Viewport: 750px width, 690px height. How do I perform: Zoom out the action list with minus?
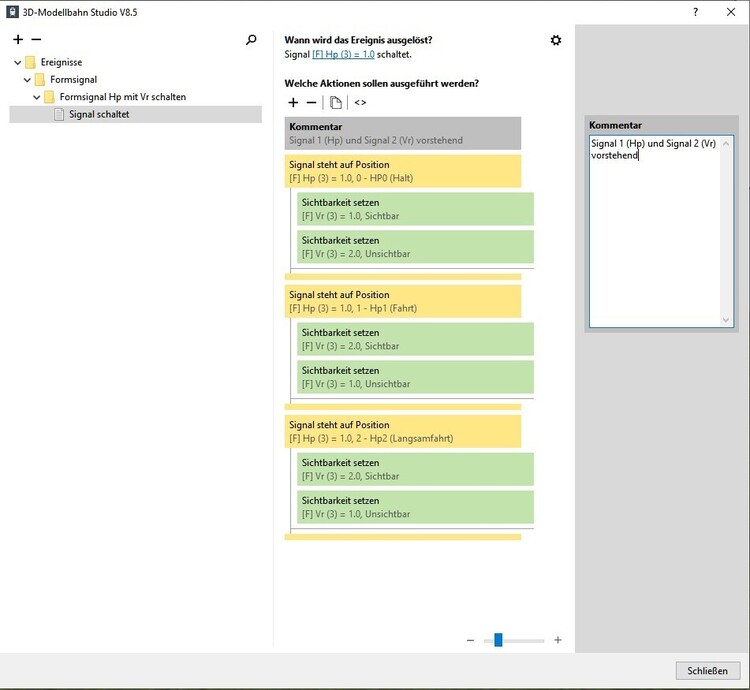click(470, 640)
